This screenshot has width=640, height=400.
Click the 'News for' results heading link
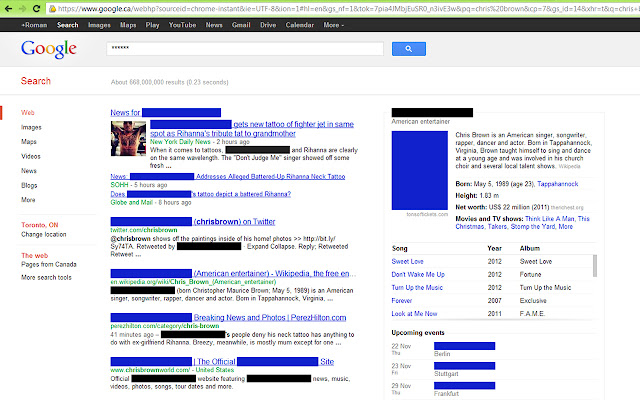click(165, 113)
